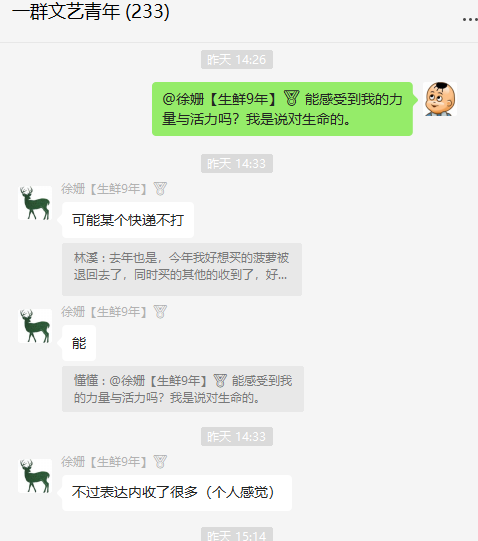Open deer avatar next to the "能" reply

(x=35, y=326)
